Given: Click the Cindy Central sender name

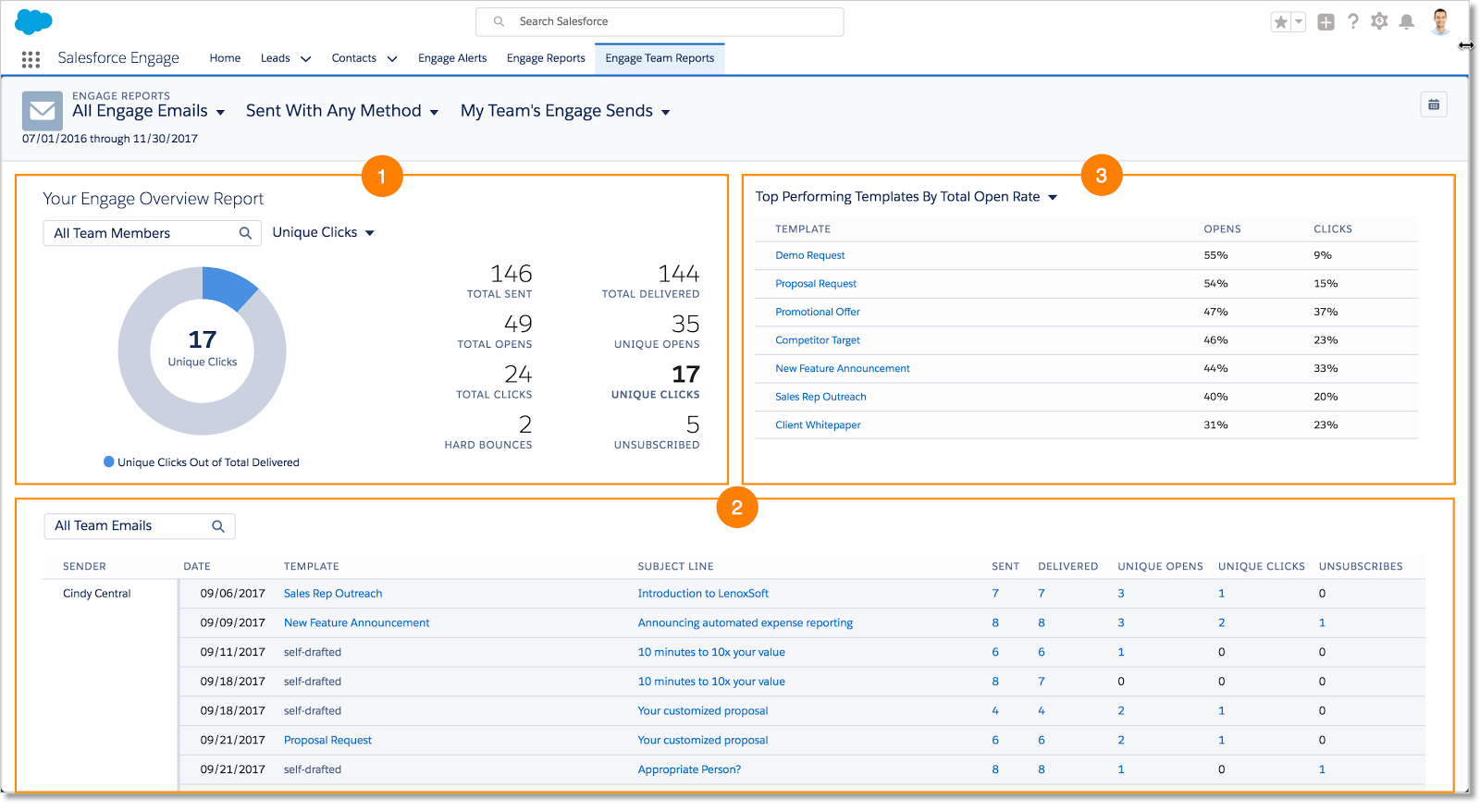Looking at the screenshot, I should pos(97,594).
